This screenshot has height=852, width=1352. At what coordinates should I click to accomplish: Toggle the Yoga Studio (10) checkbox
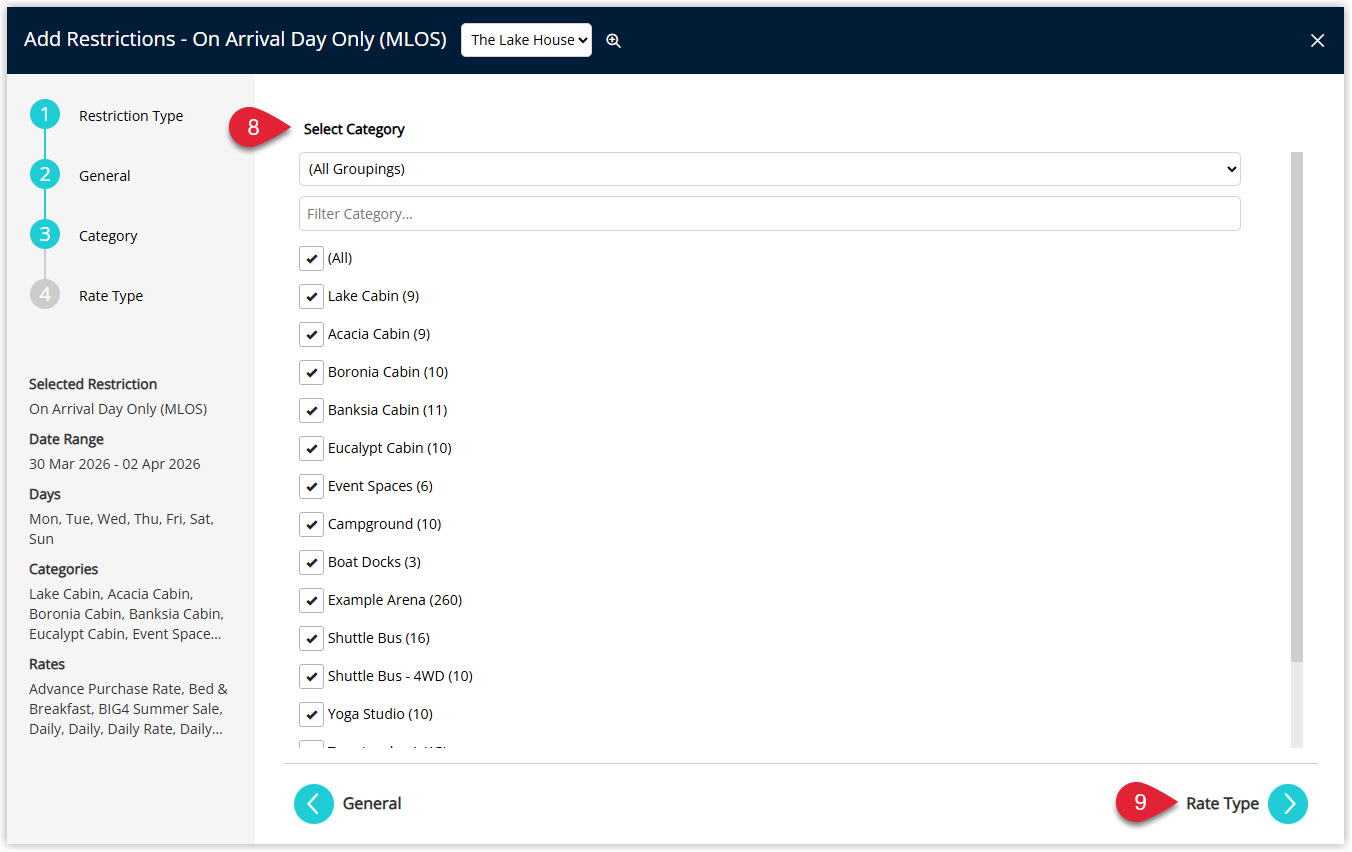[312, 714]
